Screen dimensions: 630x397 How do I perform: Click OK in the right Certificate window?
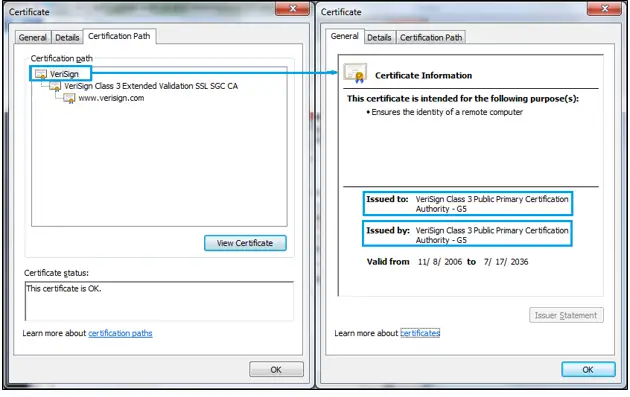588,369
